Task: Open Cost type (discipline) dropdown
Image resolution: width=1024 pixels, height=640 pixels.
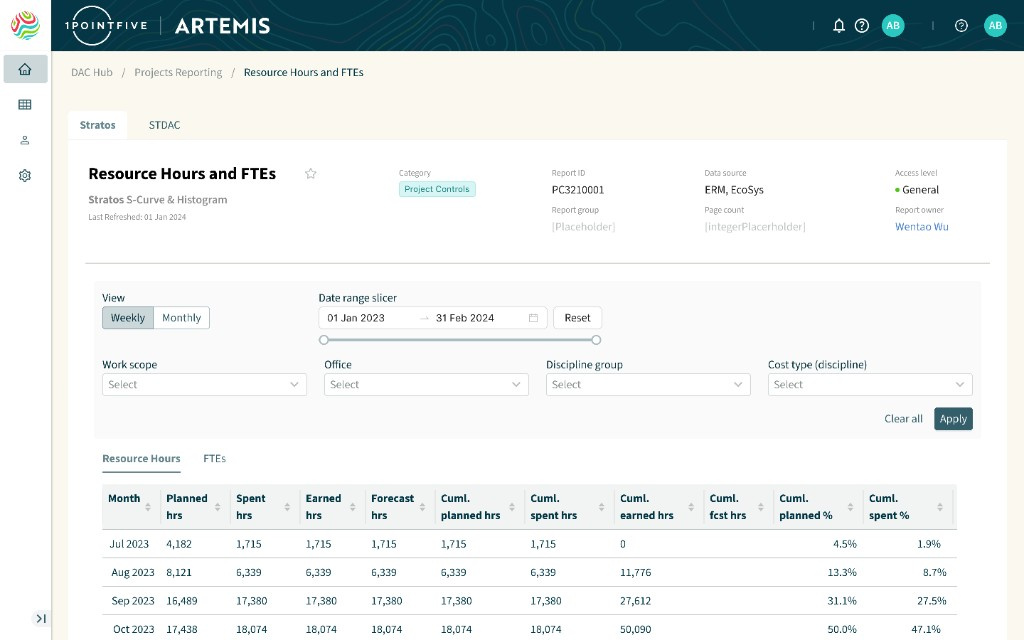Action: [870, 385]
